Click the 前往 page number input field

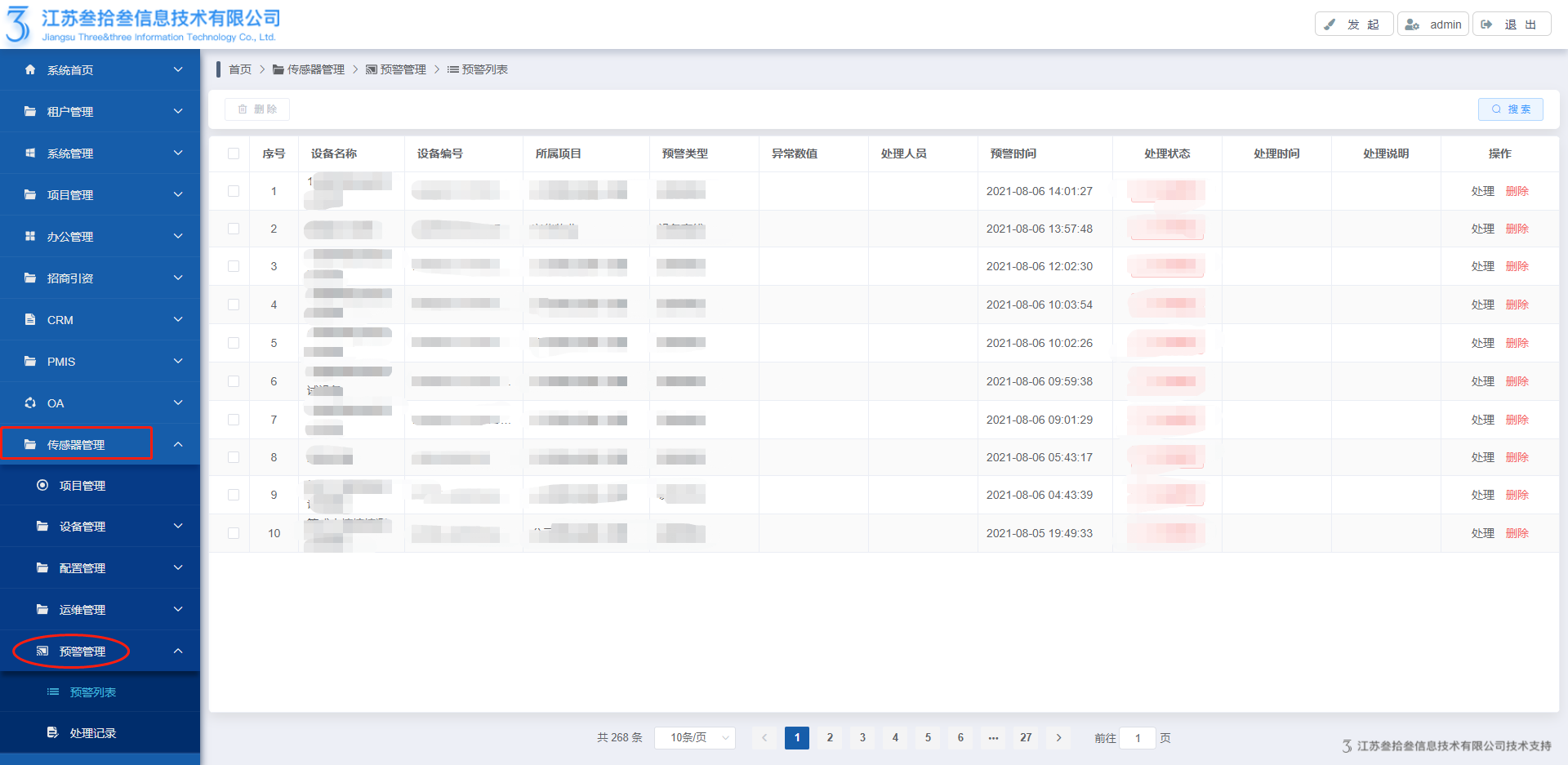[x=1137, y=738]
